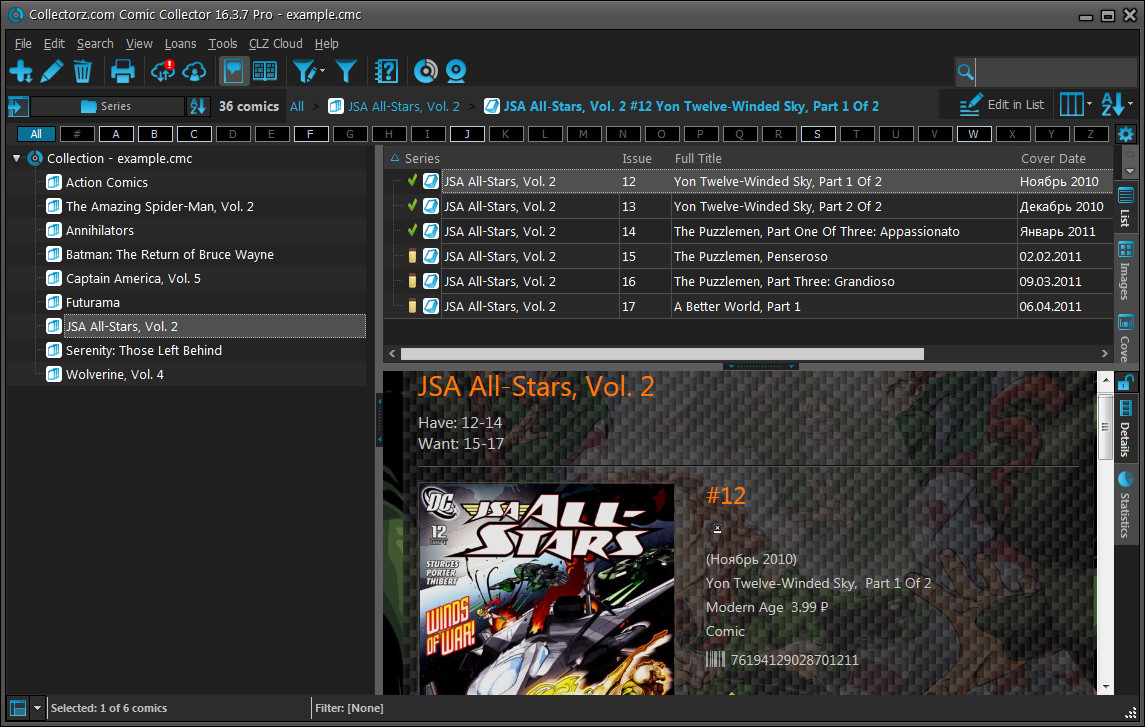Select Action Comics in the folder tree
This screenshot has height=727, width=1145.
click(x=107, y=182)
